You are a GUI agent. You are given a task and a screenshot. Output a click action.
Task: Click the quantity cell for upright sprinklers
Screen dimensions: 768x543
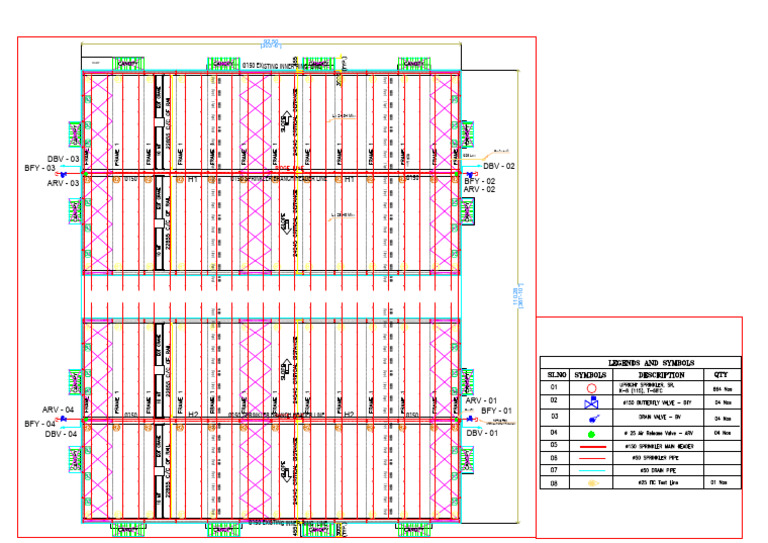[x=723, y=389]
